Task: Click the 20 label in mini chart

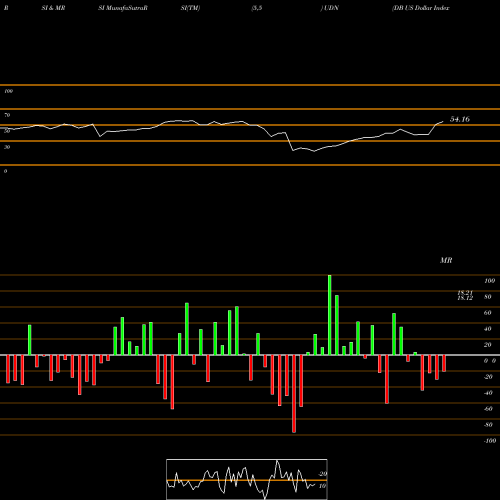Action: point(323,474)
